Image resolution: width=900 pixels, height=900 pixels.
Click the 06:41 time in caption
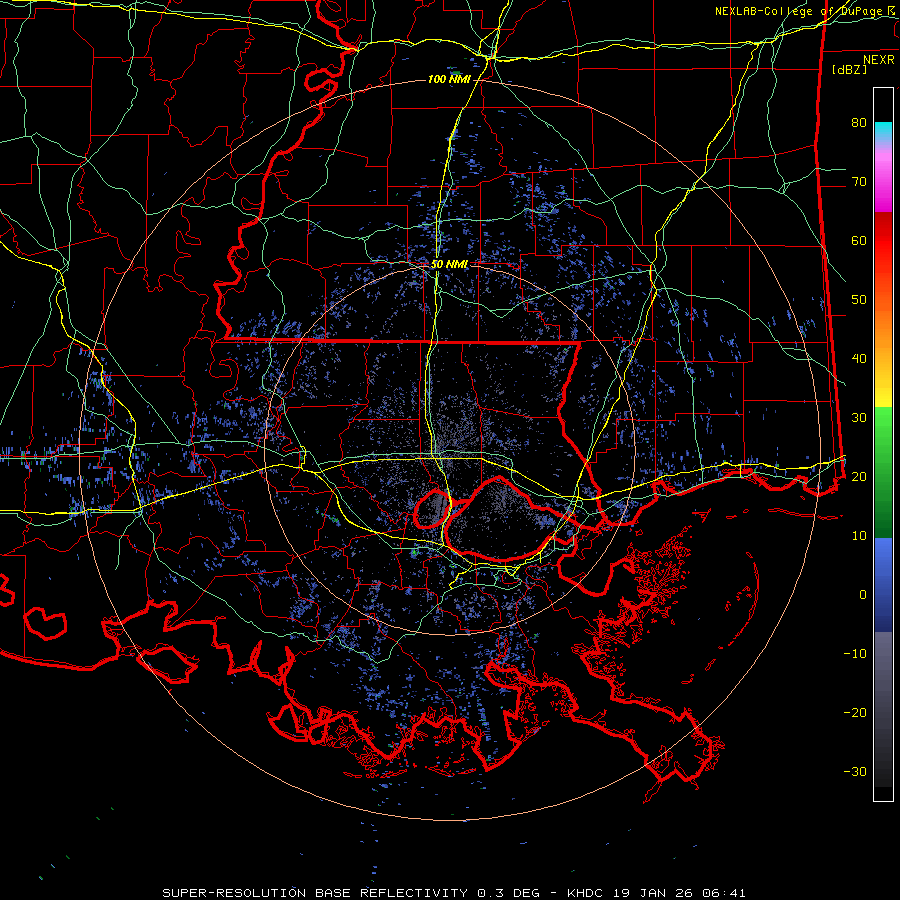point(722,893)
